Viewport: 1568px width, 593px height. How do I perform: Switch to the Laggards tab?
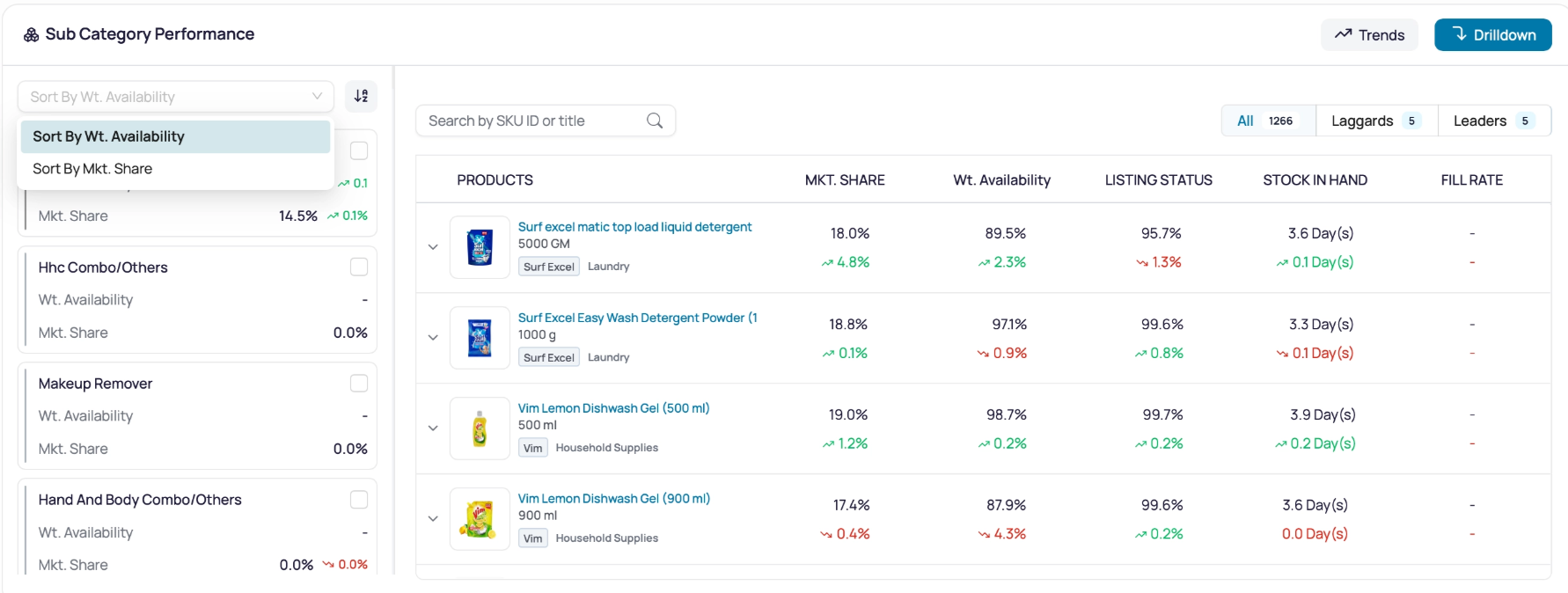[x=1376, y=121]
